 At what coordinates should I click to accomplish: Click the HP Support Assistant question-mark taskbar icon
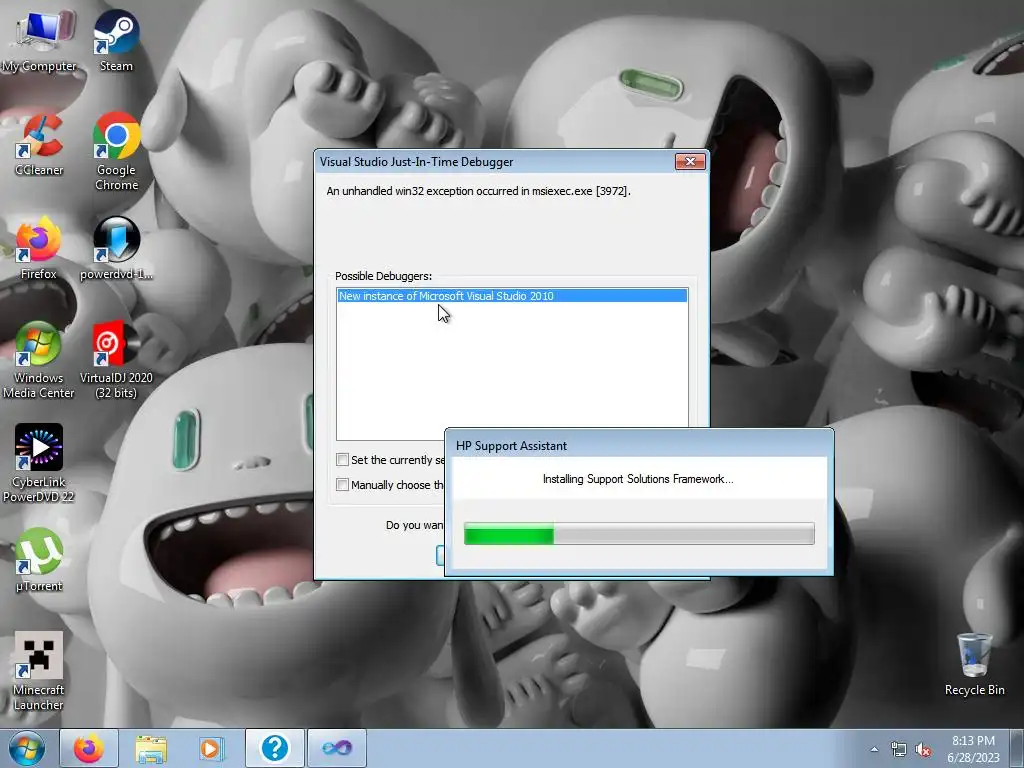tap(275, 748)
